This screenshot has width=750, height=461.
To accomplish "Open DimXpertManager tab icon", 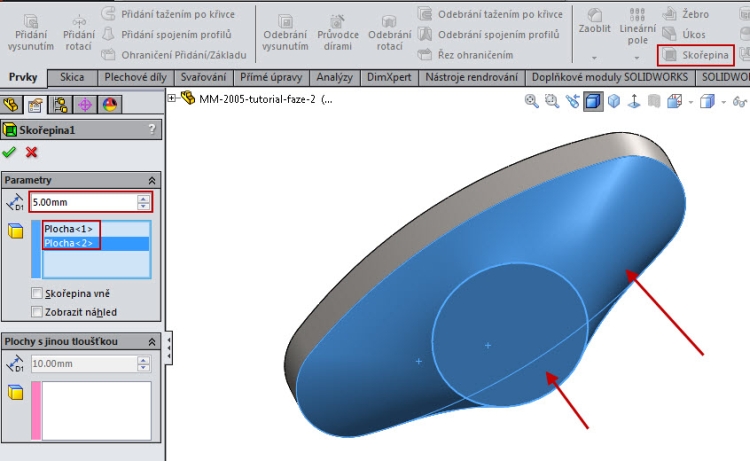I will [85, 104].
